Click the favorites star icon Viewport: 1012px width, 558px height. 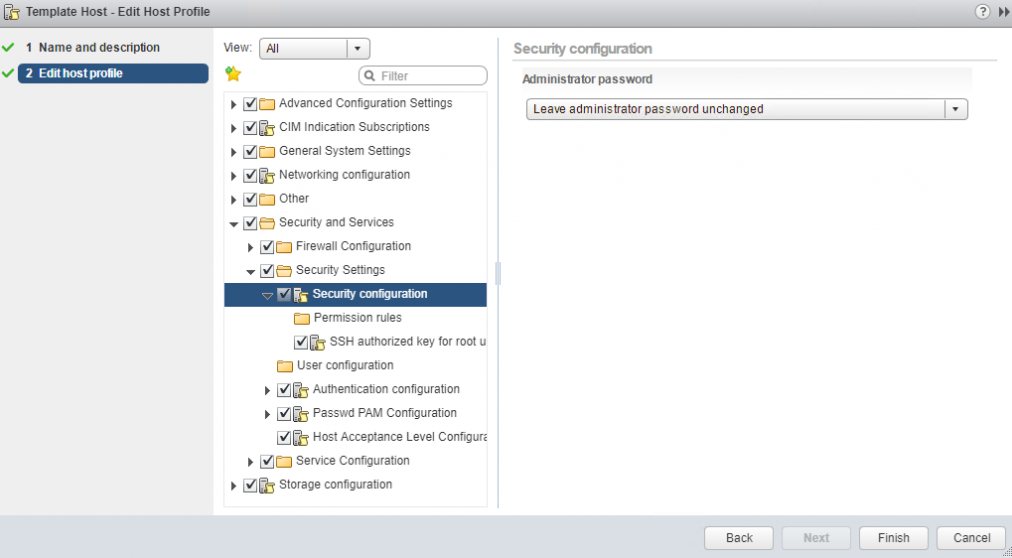click(x=233, y=74)
